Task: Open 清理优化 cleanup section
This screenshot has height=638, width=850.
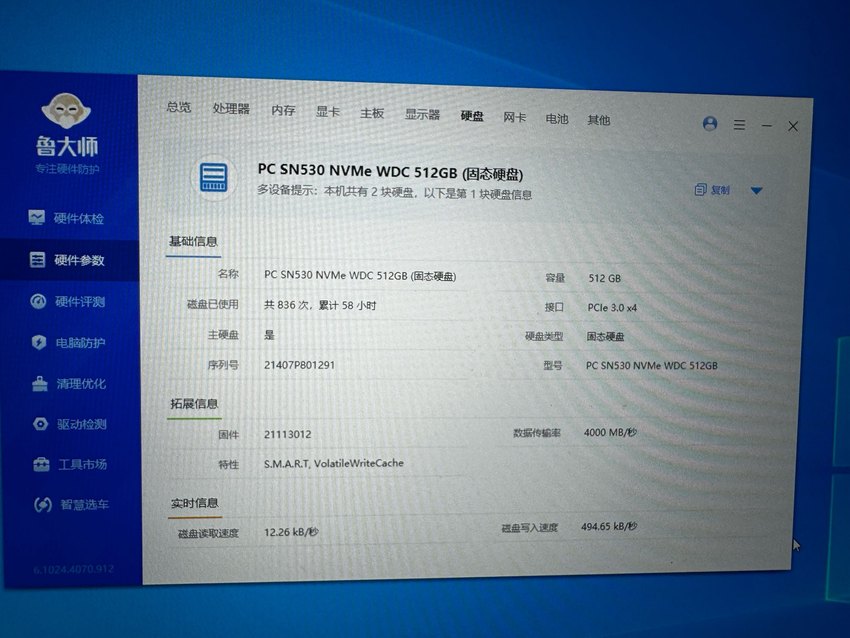Action: click(x=69, y=384)
